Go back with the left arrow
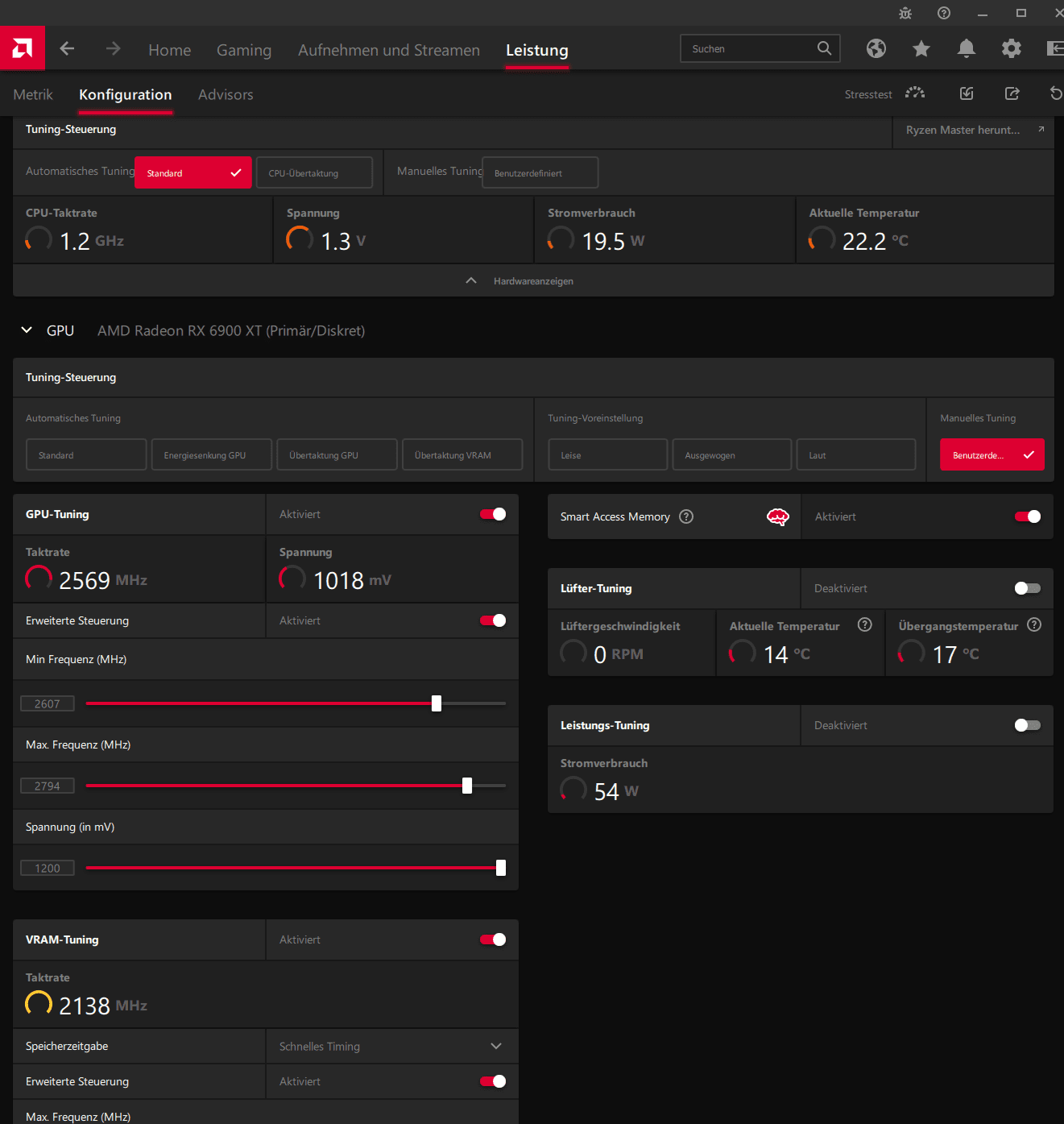Viewport: 1064px width, 1124px height. (68, 49)
